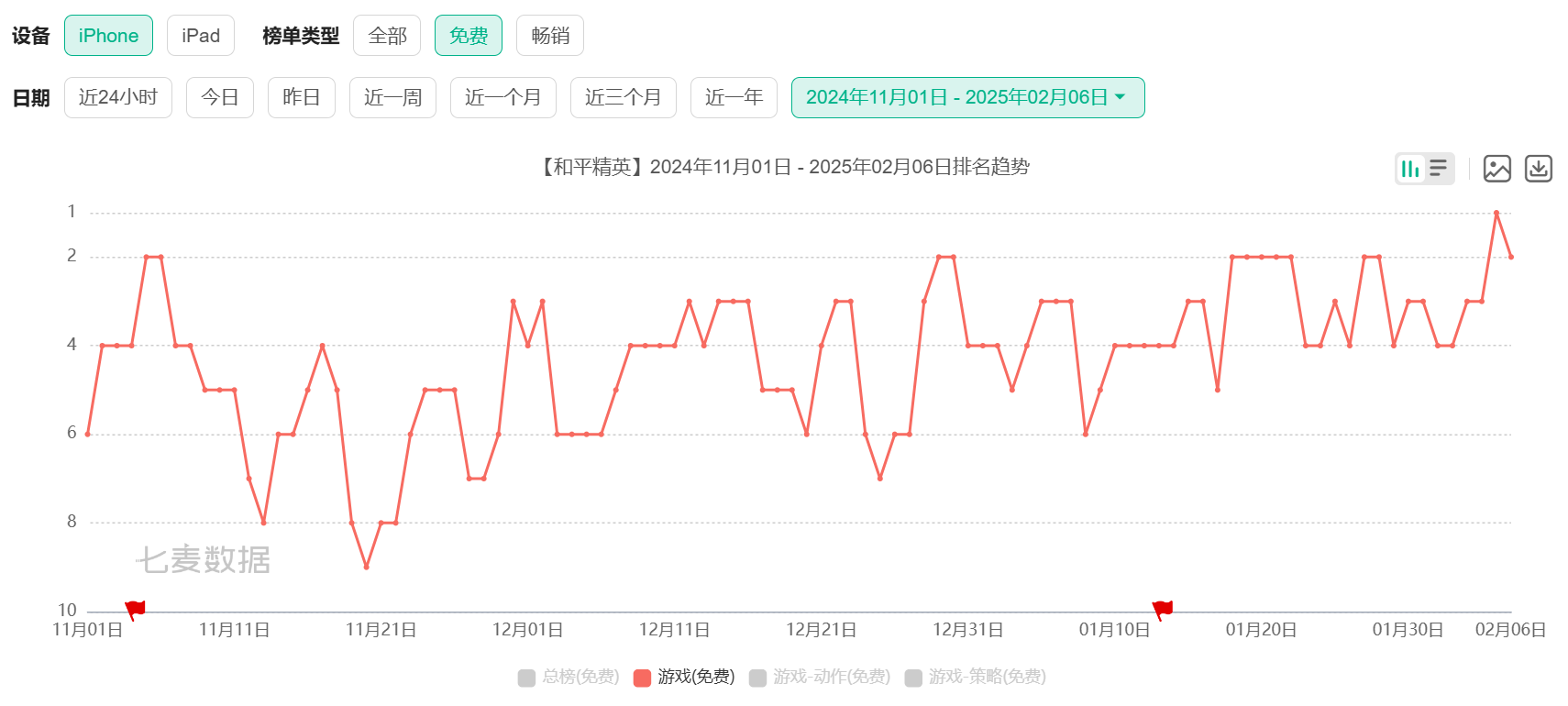Image resolution: width=1568 pixels, height=706 pixels.
Task: Open the custom date range dropdown
Action: click(x=967, y=97)
